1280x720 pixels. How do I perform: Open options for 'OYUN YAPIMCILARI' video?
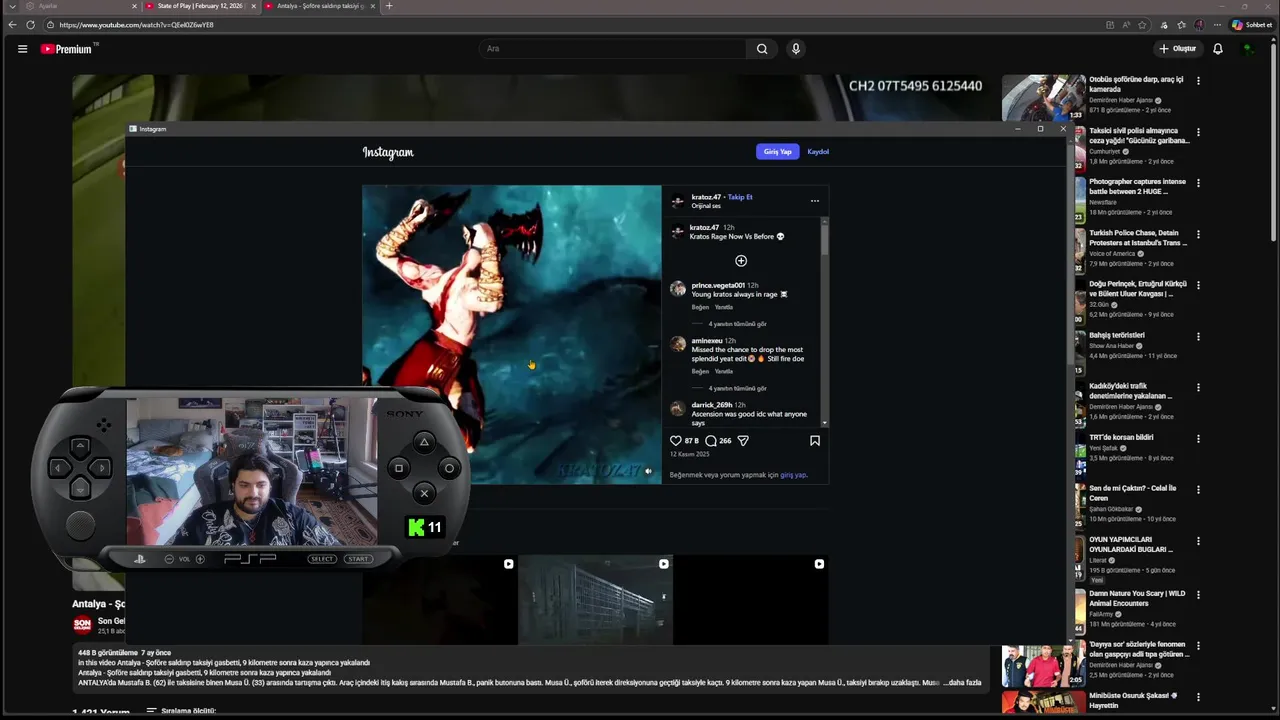(1198, 541)
